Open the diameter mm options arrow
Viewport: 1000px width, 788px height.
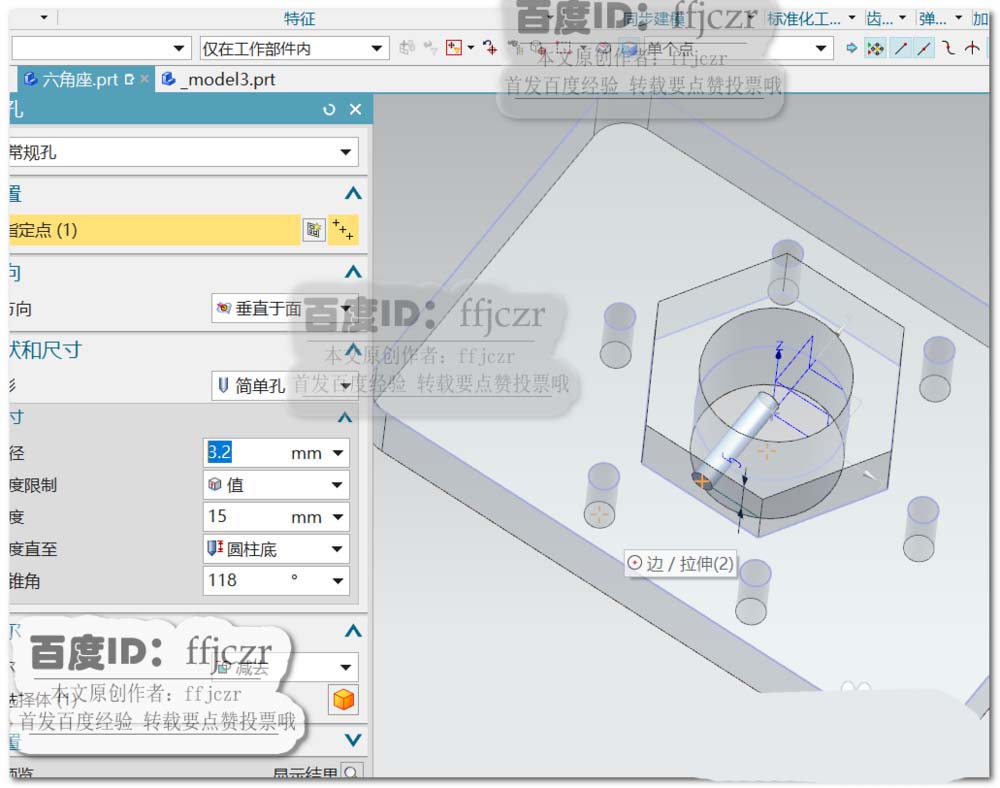pyautogui.click(x=338, y=453)
